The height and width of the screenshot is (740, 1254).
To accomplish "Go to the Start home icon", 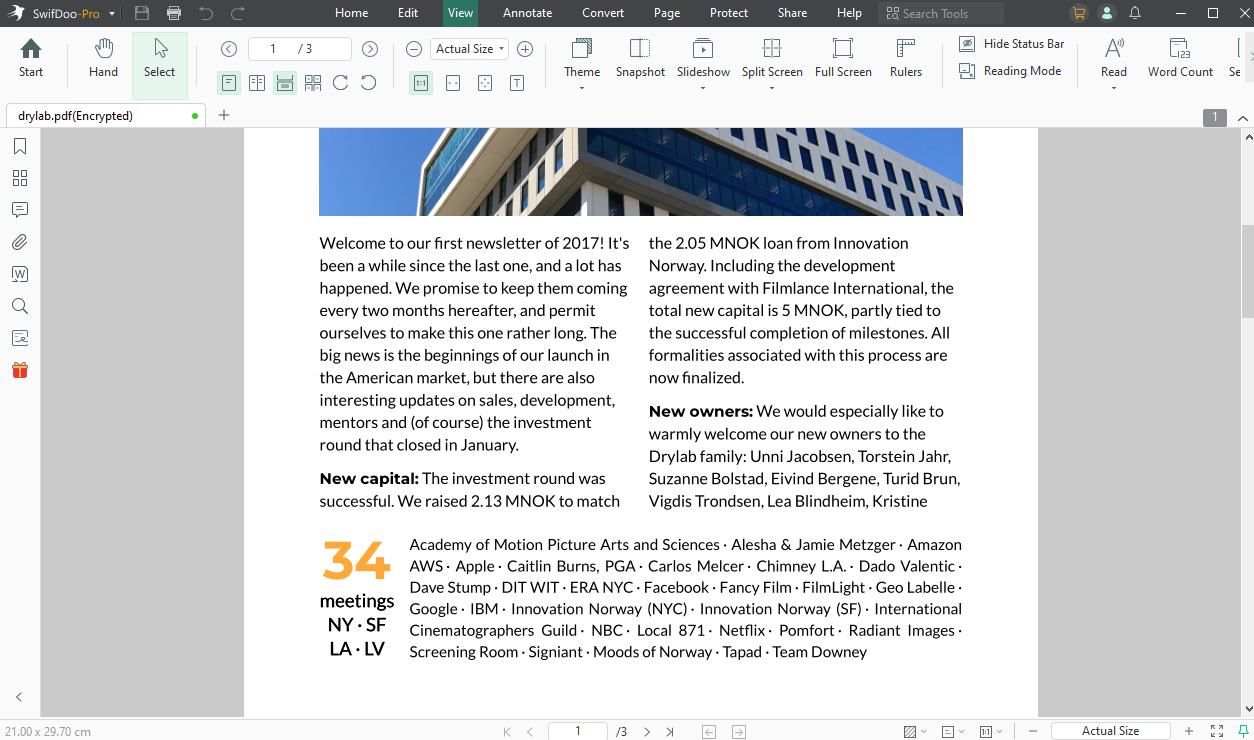I will click(x=31, y=58).
